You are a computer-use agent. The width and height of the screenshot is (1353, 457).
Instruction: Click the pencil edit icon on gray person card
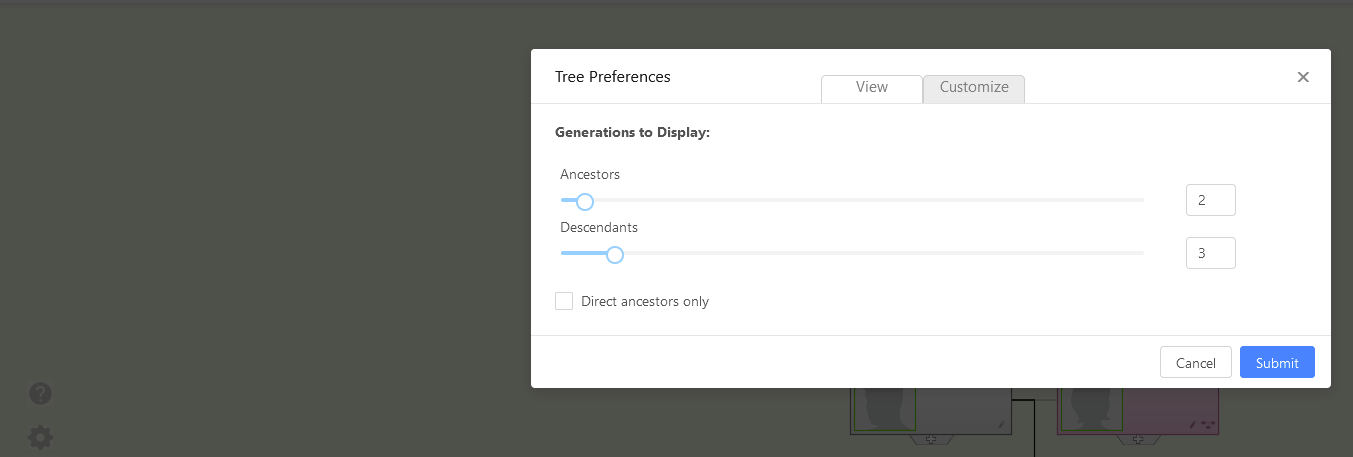click(x=1001, y=424)
